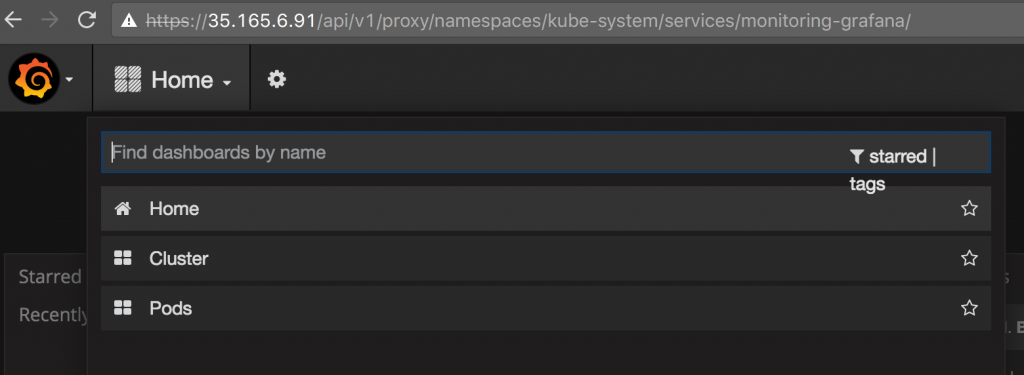Open the Cluster dashboard
This screenshot has width=1024, height=375.
[546, 258]
